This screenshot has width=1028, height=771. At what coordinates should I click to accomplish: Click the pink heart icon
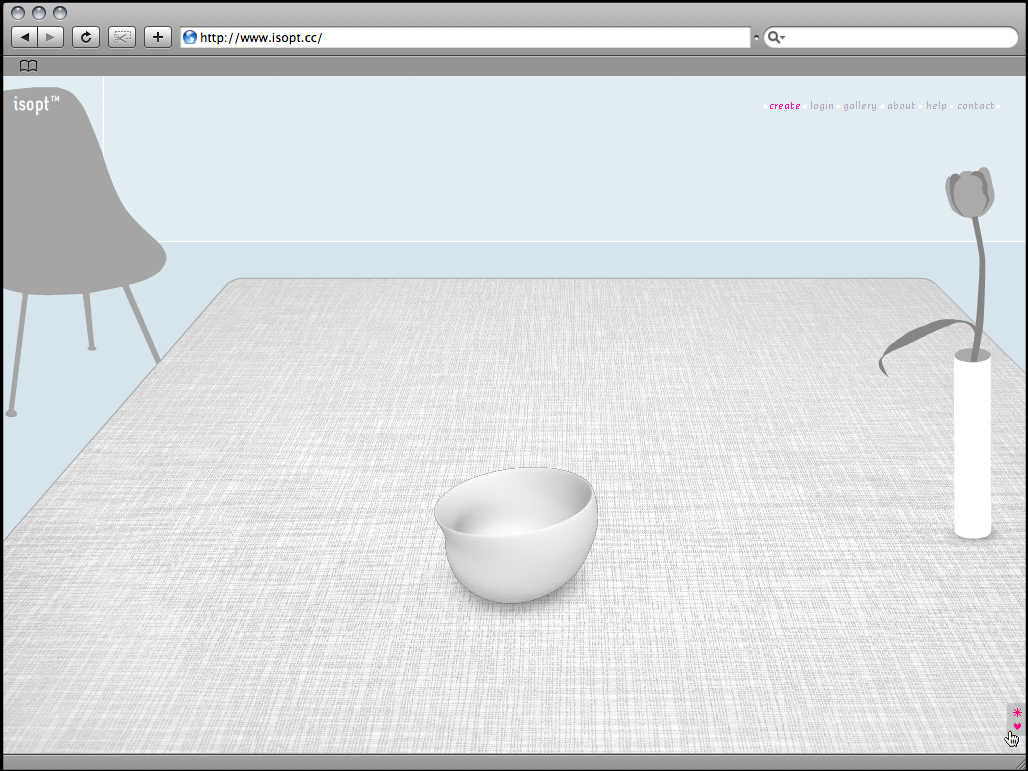(1017, 726)
